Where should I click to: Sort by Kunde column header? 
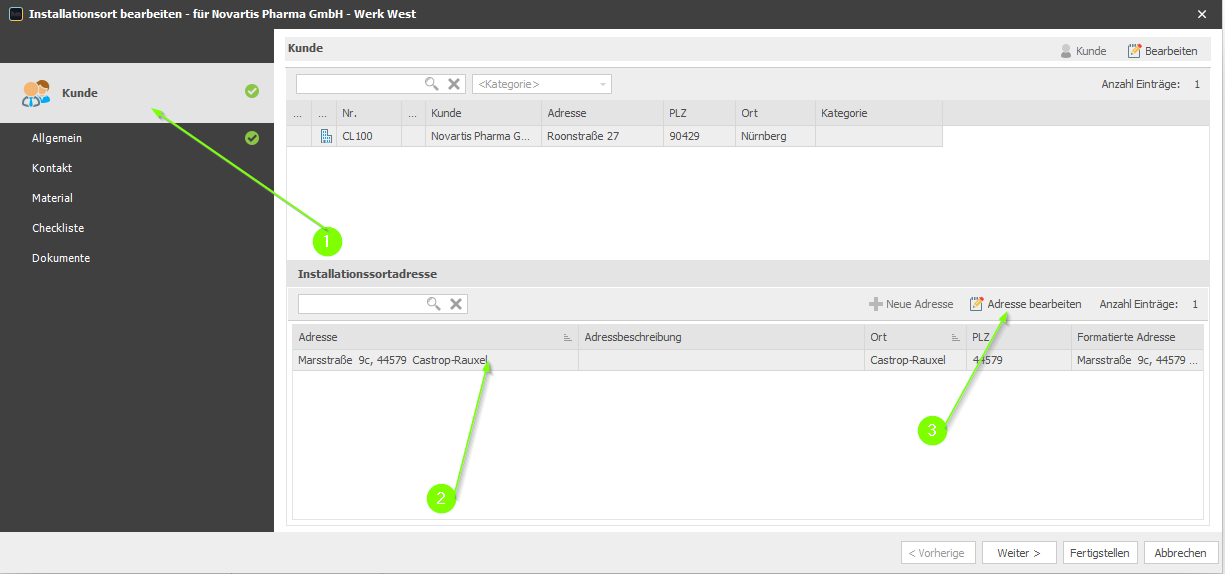click(x=483, y=113)
